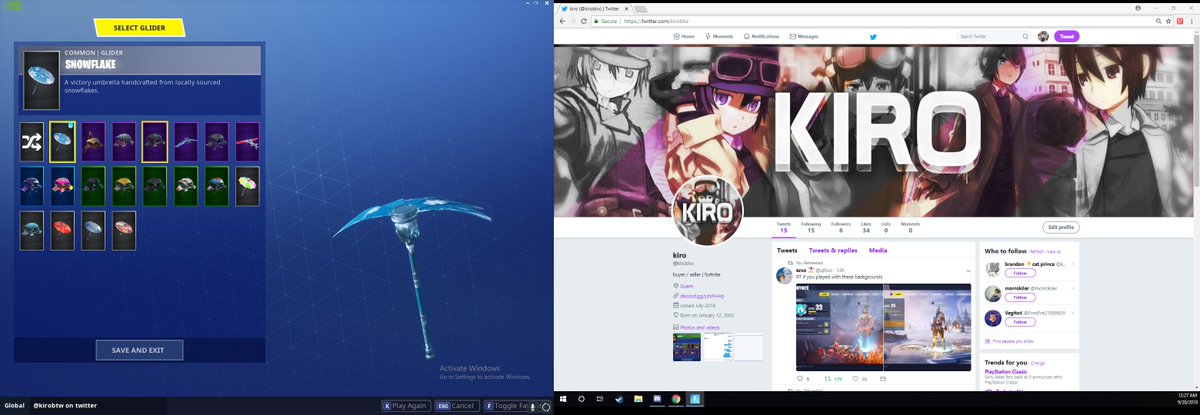1200x415 pixels.
Task: Open the Guam location link
Action: (x=688, y=285)
